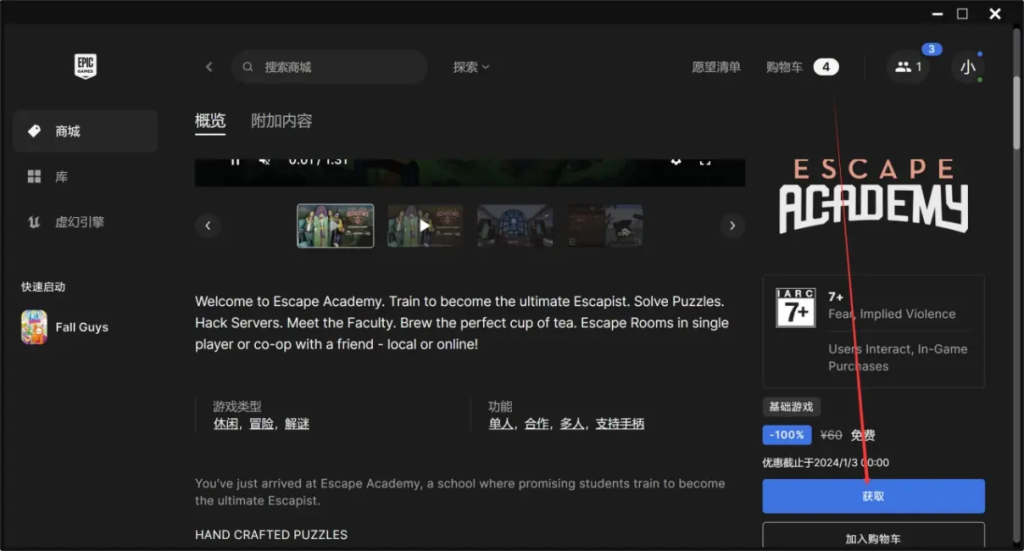Select the first highlighted trailer thumbnail

pos(335,225)
